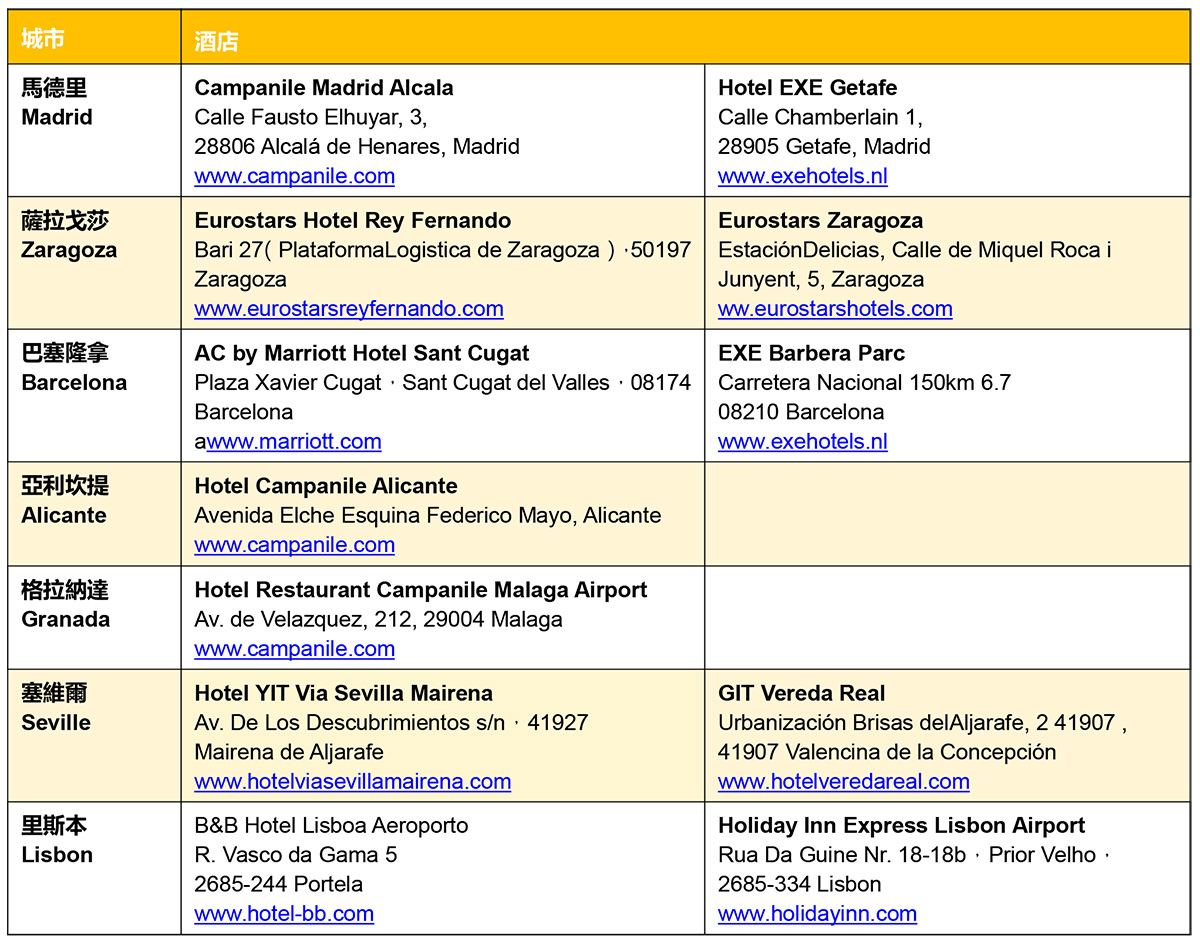Viewport: 1200px width, 945px height.
Task: Click Hotel Campanile Alicante's www.campanile.com link
Action: [x=294, y=544]
